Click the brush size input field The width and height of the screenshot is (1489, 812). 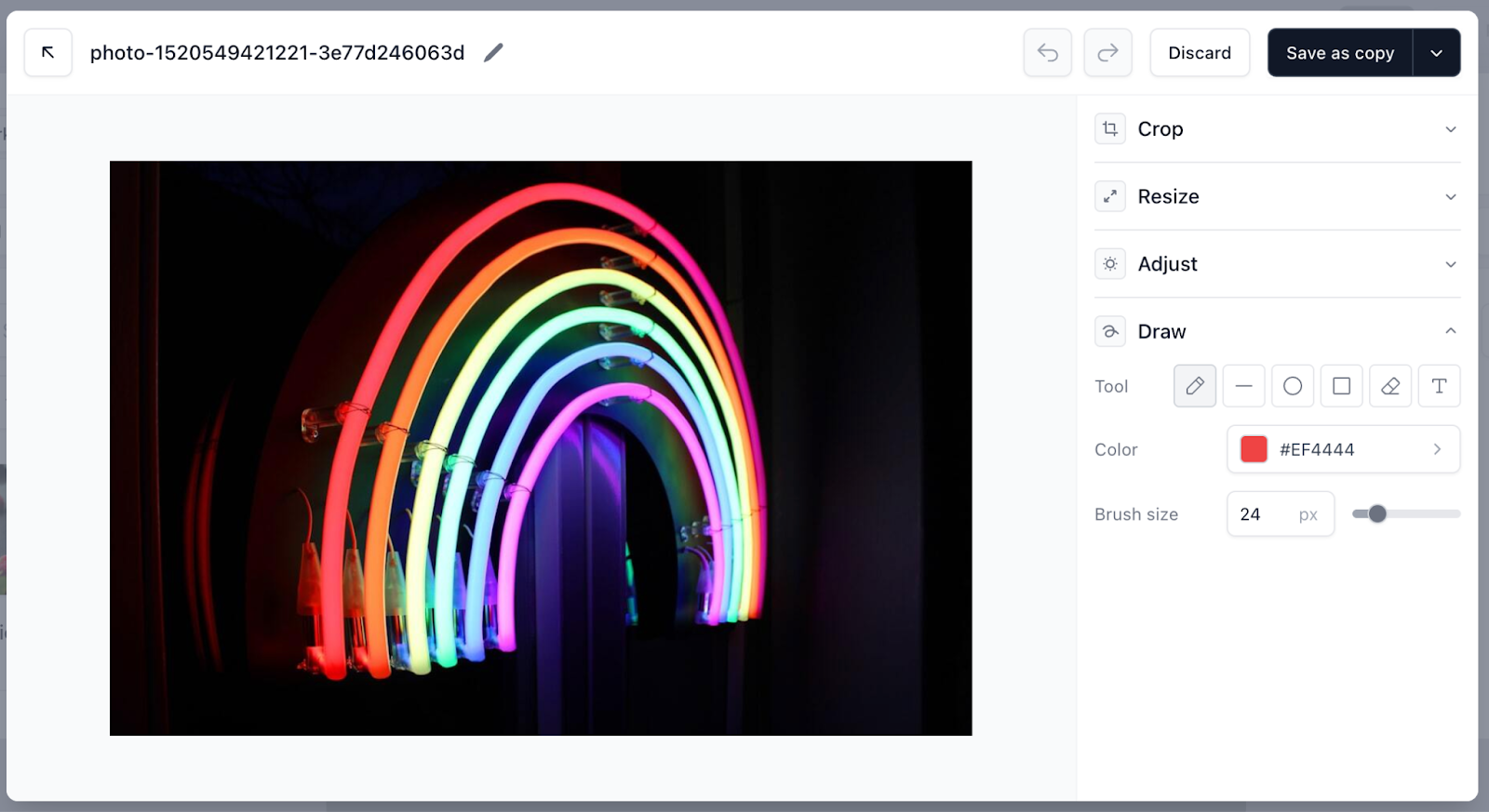[1266, 514]
